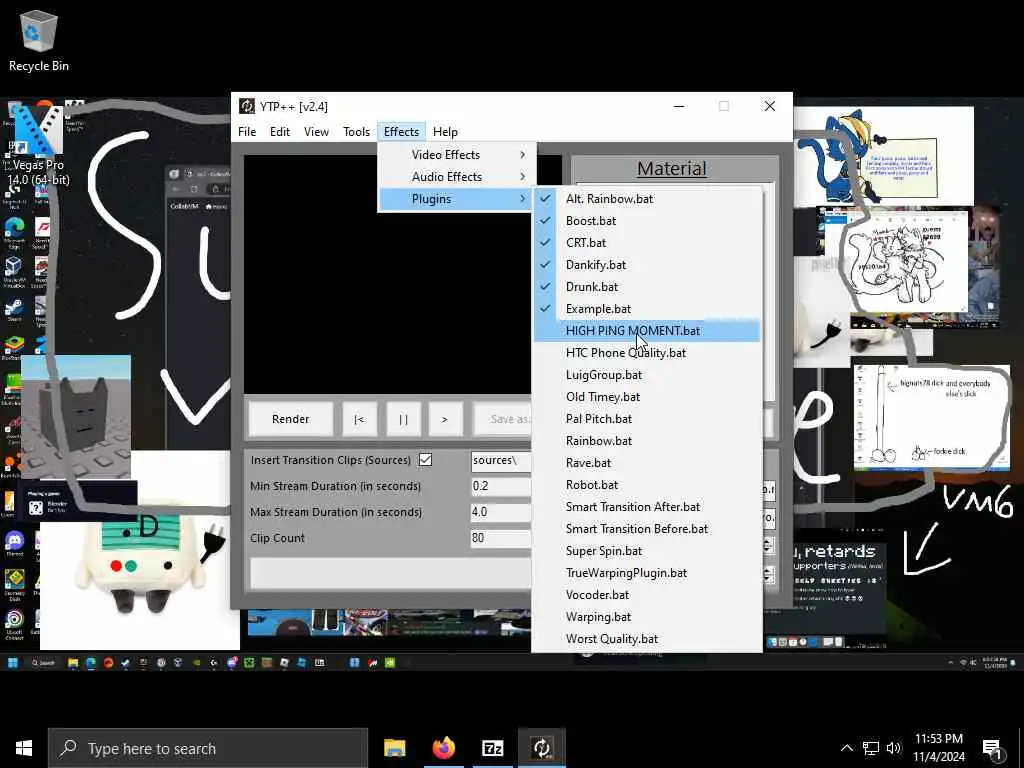Open the taskbar clock and date
The image size is (1024, 768).
pos(938,748)
